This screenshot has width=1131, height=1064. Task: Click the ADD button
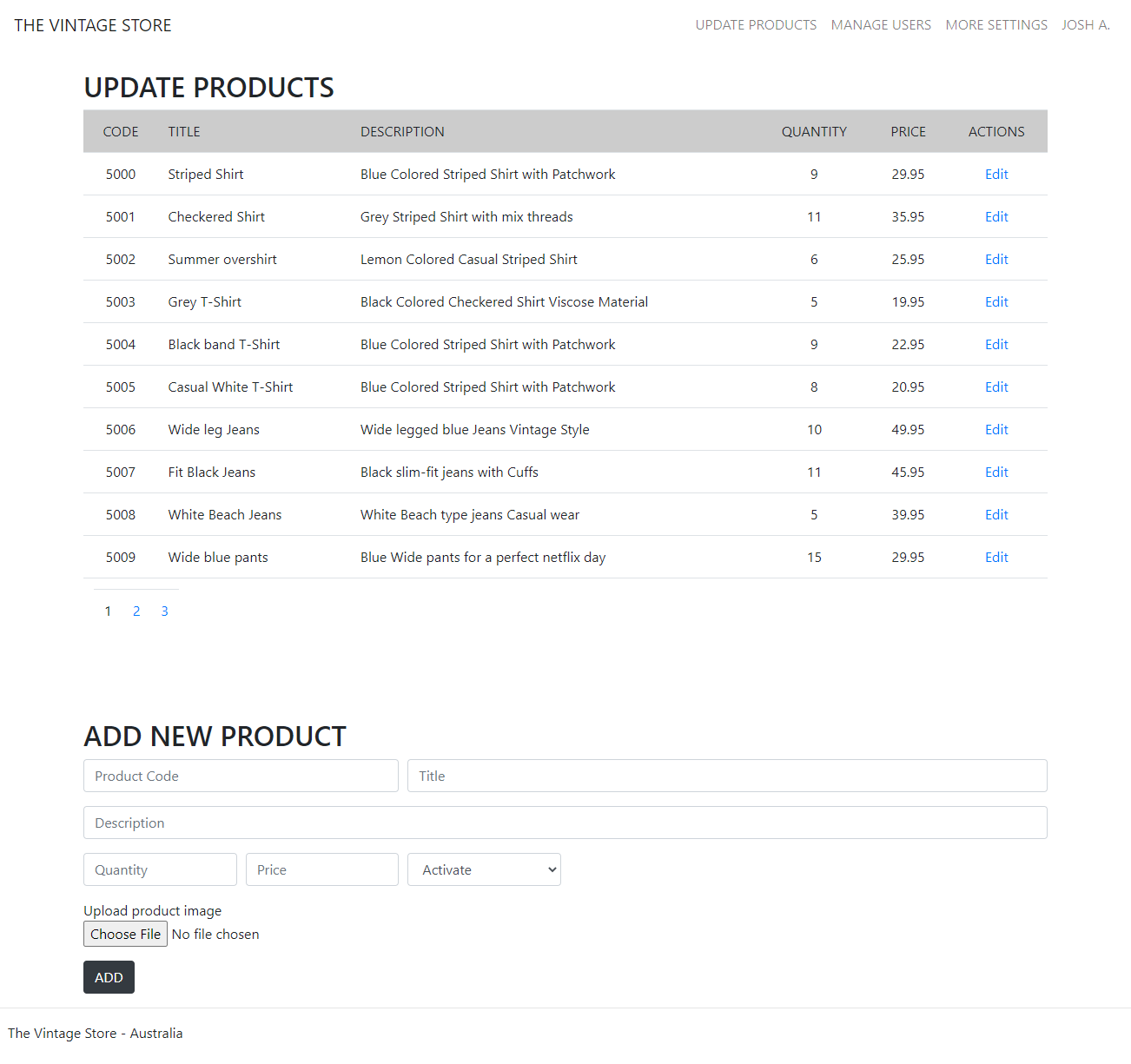[x=109, y=977]
